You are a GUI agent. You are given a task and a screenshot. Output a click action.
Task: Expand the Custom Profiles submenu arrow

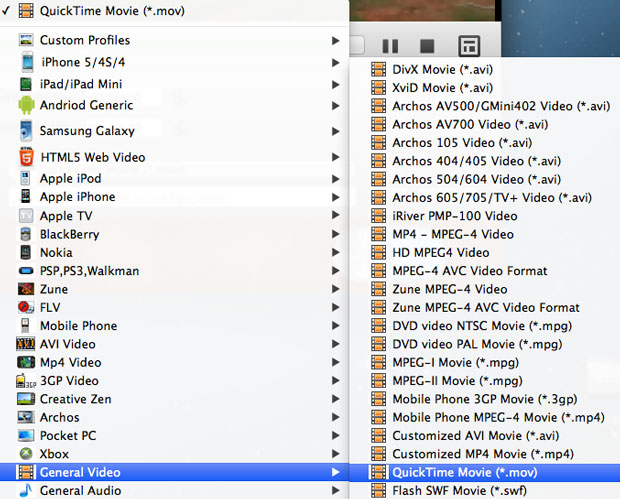[336, 40]
